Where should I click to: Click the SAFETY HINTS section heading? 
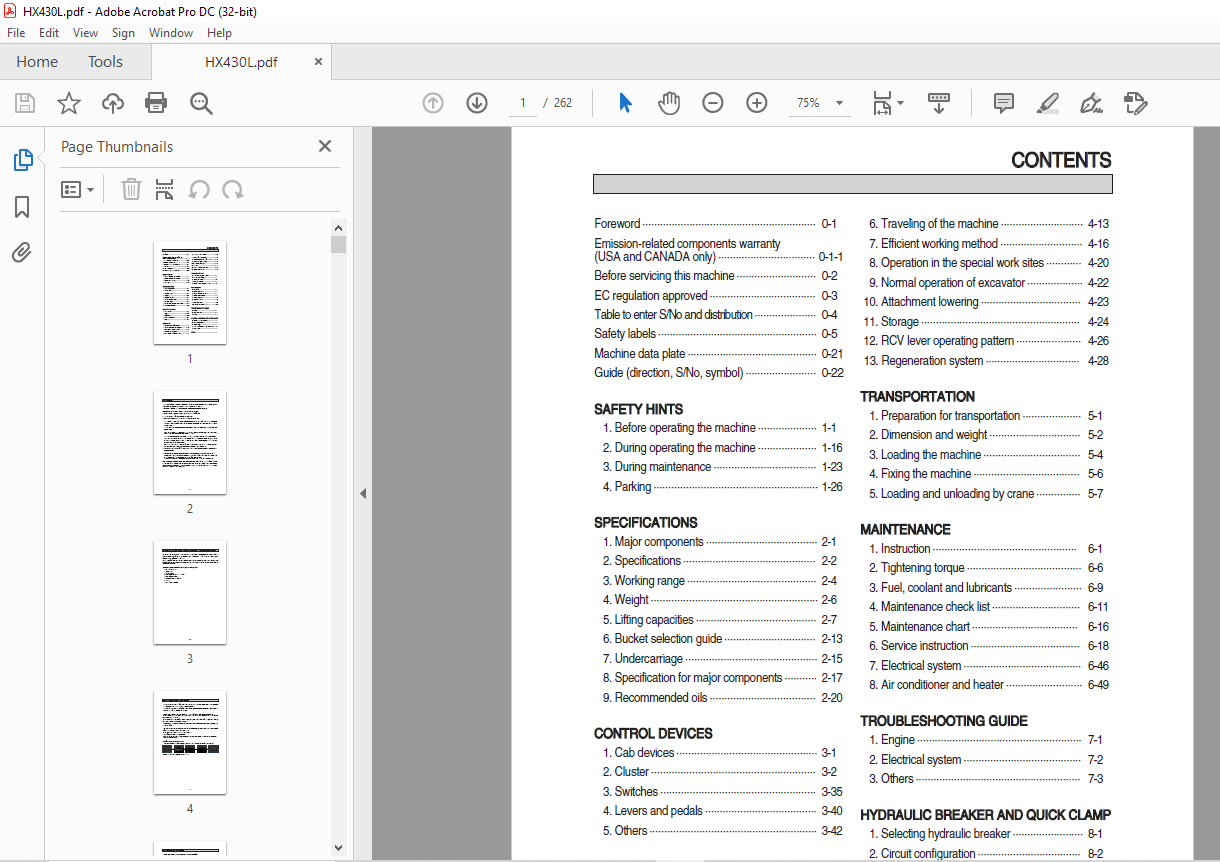point(639,409)
